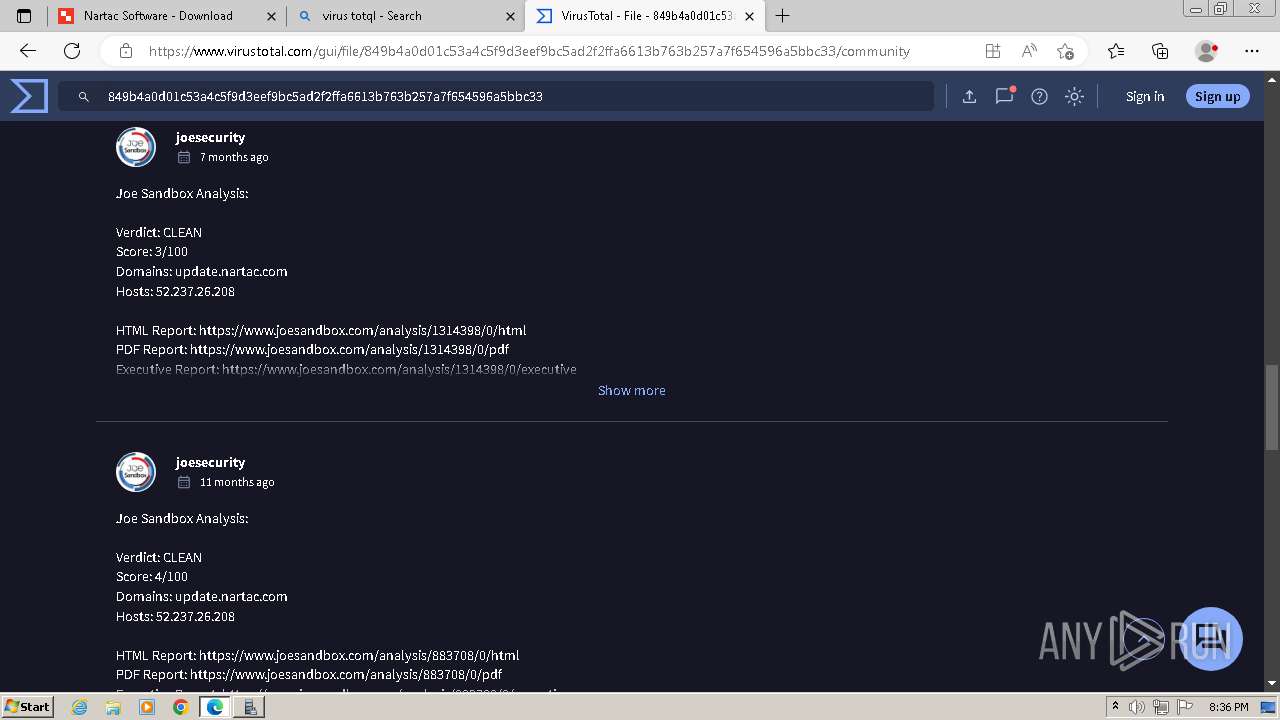The image size is (1280, 720).
Task: Close the VirusTotal tab
Action: [750, 16]
